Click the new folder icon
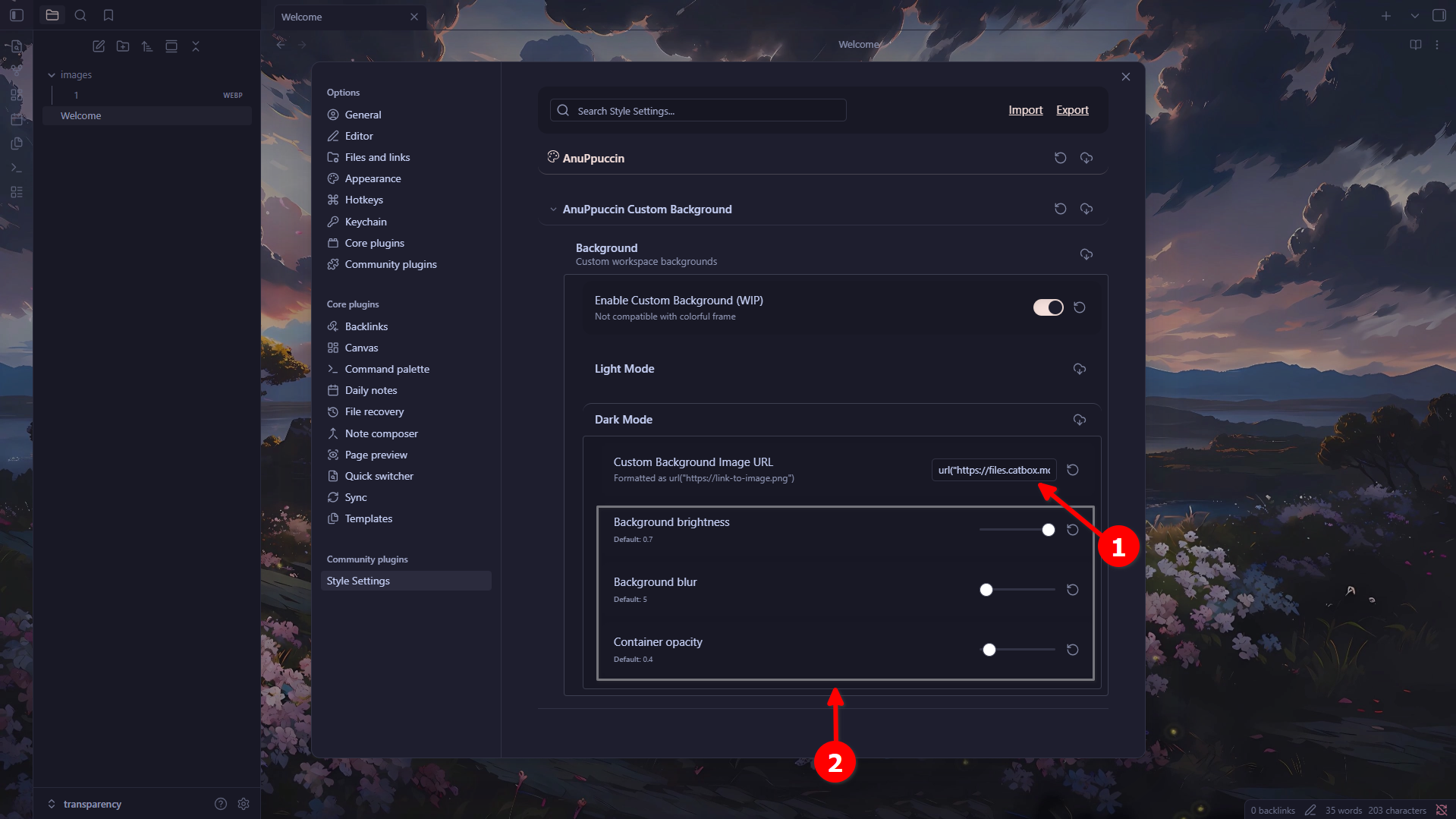 pyautogui.click(x=123, y=46)
